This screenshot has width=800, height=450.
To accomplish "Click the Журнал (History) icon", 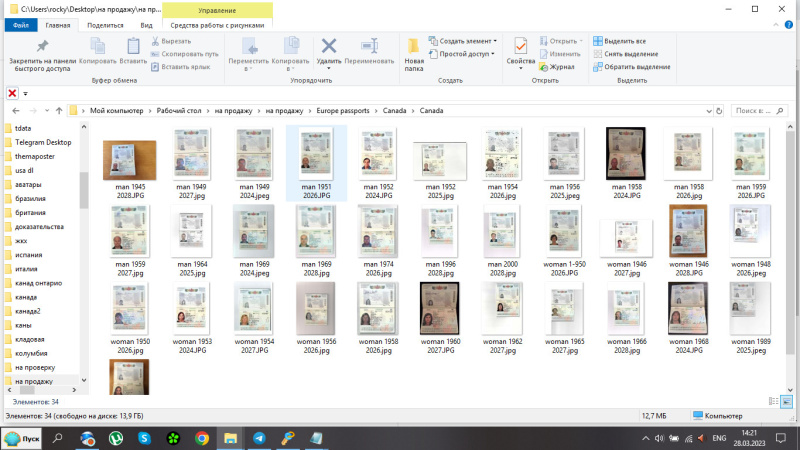I will (x=545, y=67).
